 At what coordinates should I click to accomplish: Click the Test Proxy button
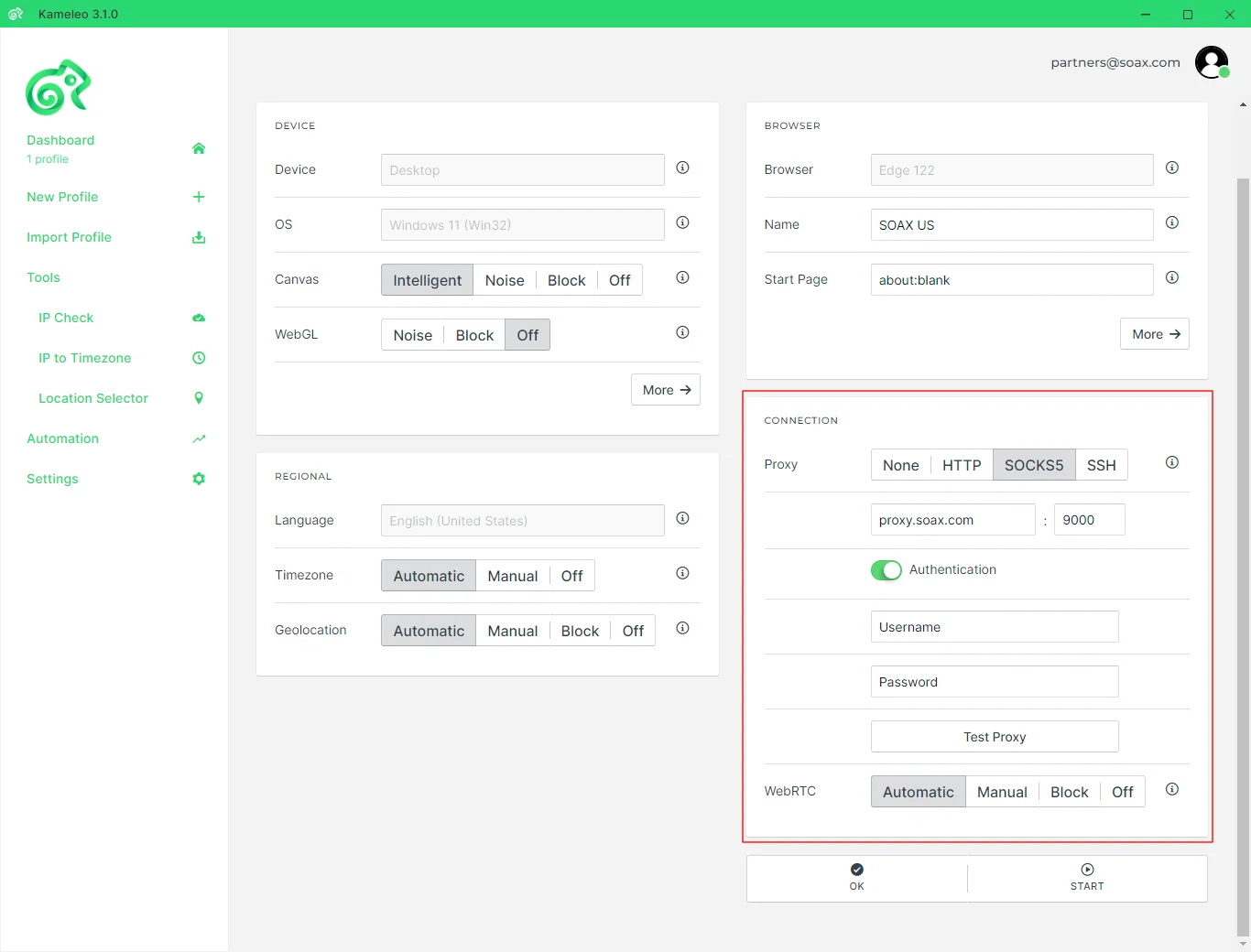coord(995,737)
